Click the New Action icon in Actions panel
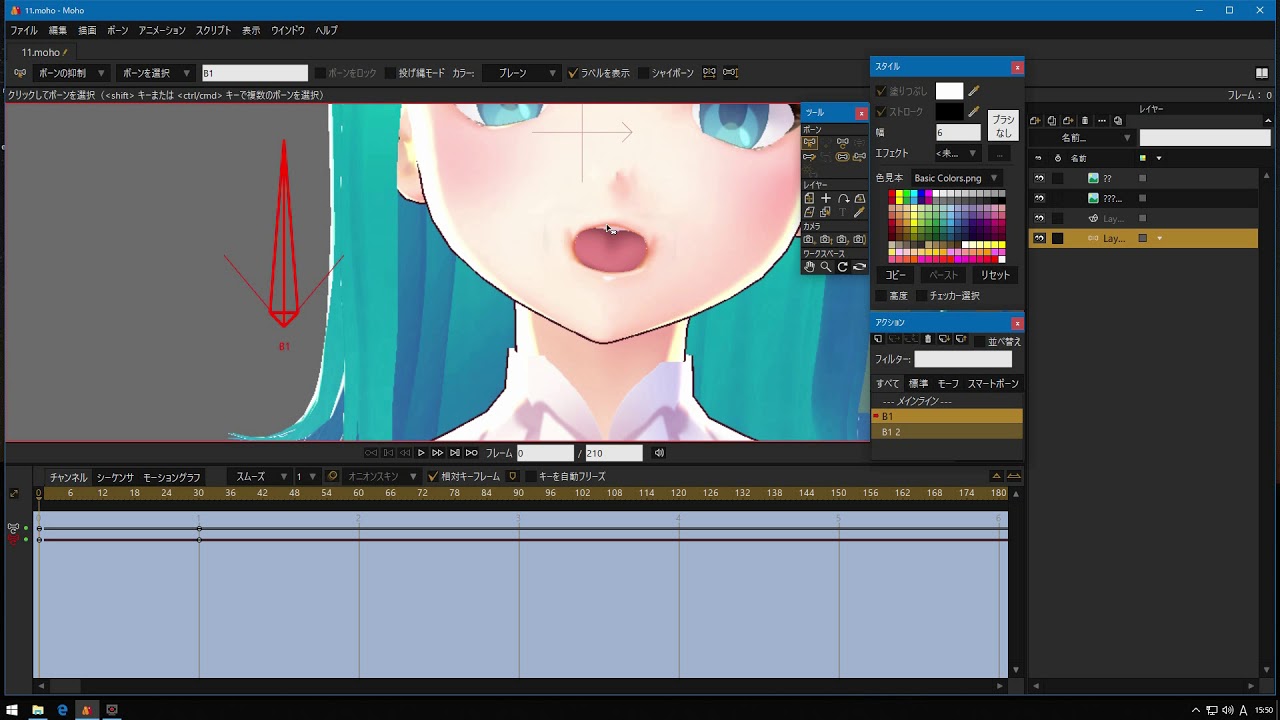 (879, 340)
